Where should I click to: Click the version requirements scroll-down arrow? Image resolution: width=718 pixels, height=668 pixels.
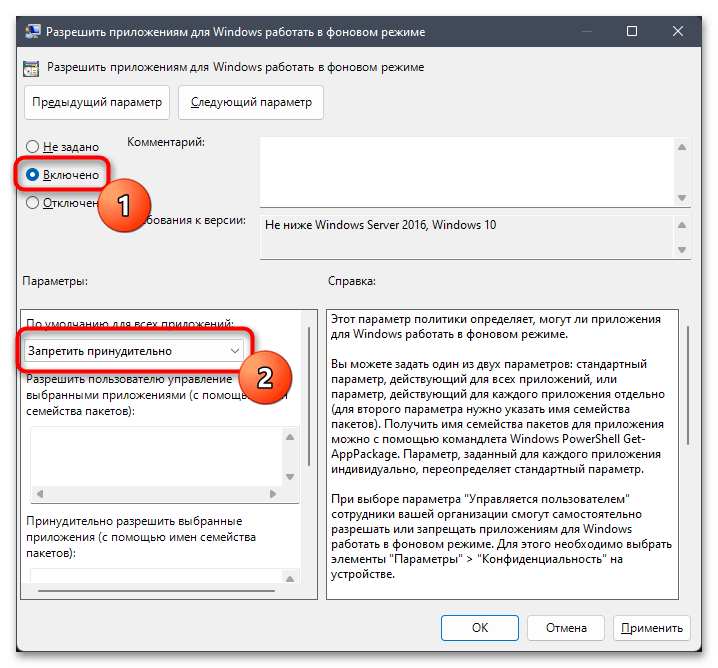click(x=682, y=251)
